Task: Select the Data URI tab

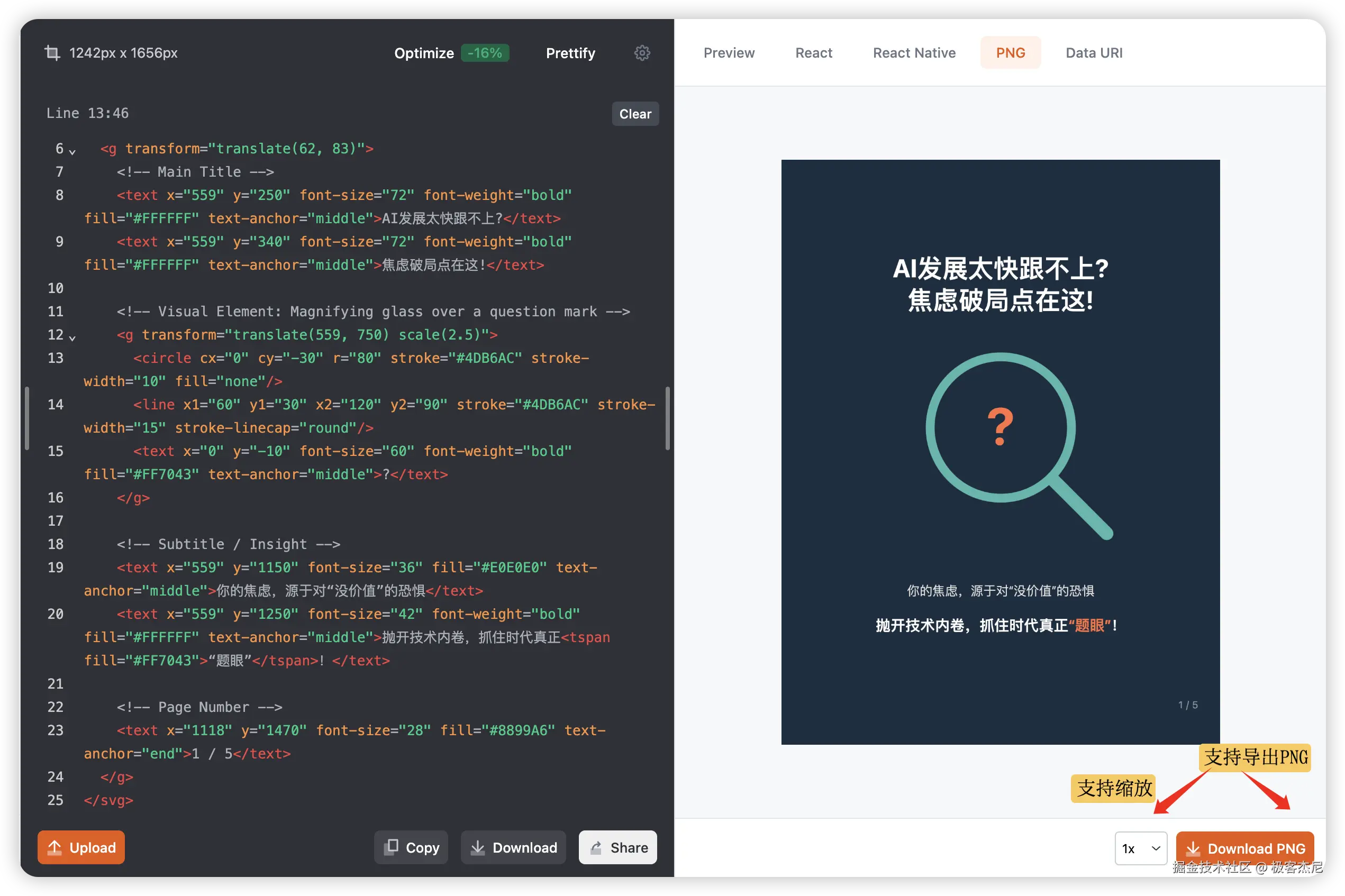Action: (x=1094, y=53)
